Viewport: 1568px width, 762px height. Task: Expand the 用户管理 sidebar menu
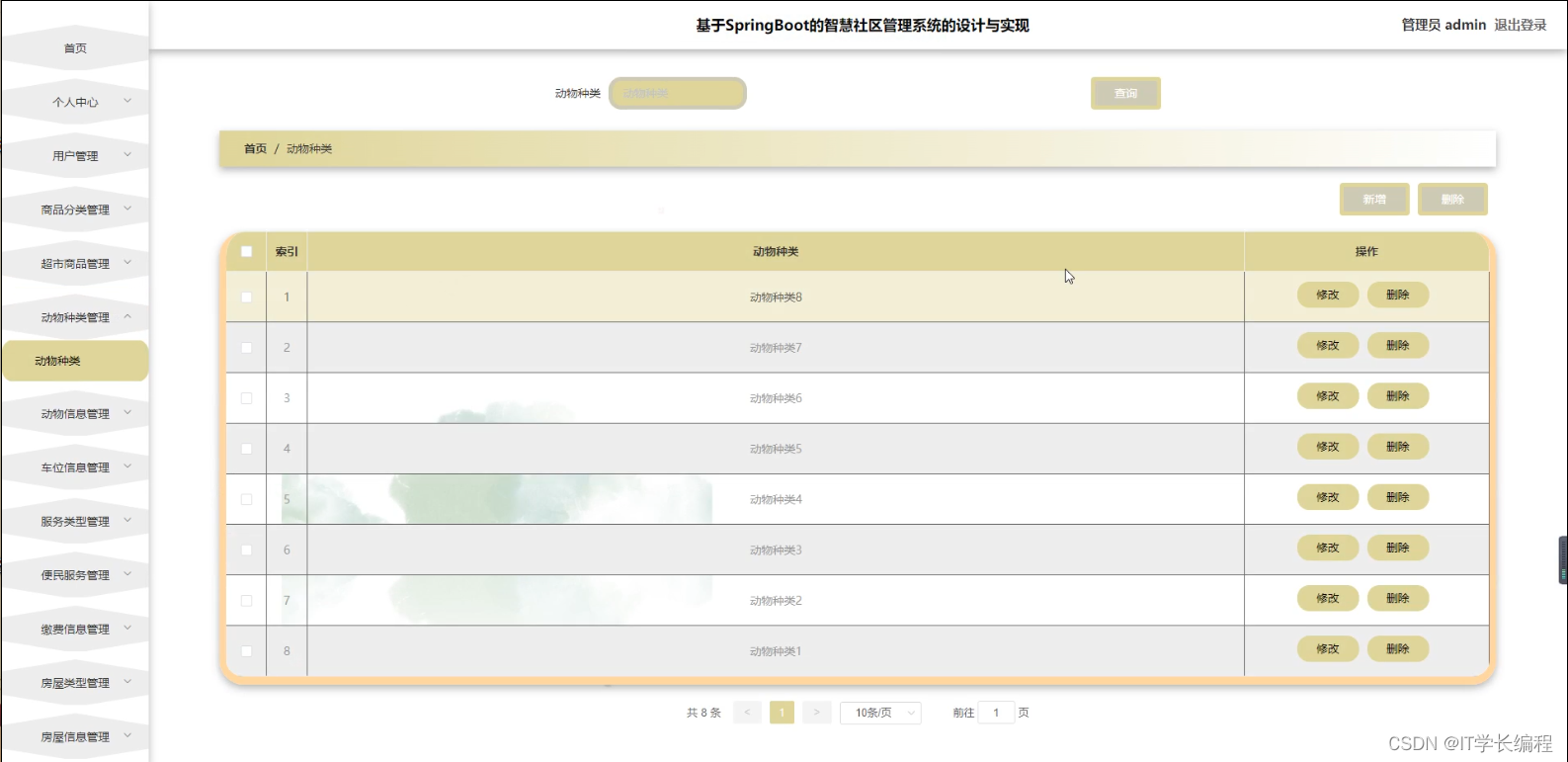point(75,155)
